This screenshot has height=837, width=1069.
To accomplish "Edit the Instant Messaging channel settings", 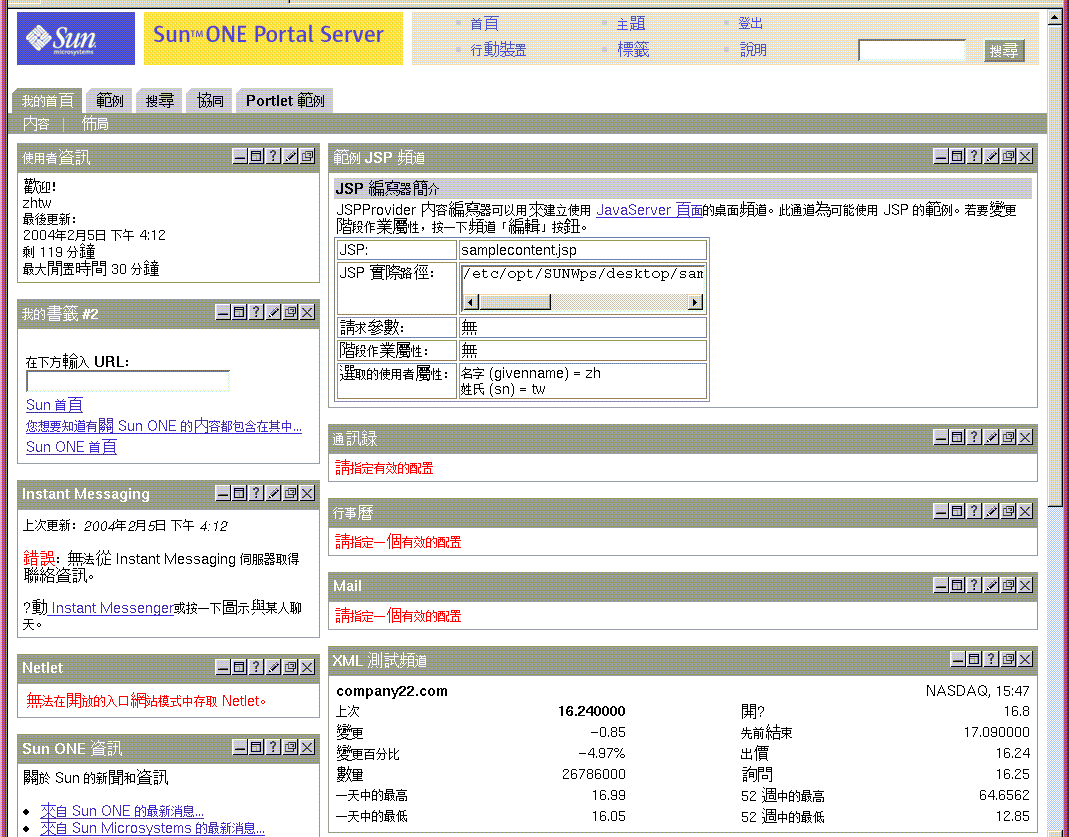I will pyautogui.click(x=273, y=493).
